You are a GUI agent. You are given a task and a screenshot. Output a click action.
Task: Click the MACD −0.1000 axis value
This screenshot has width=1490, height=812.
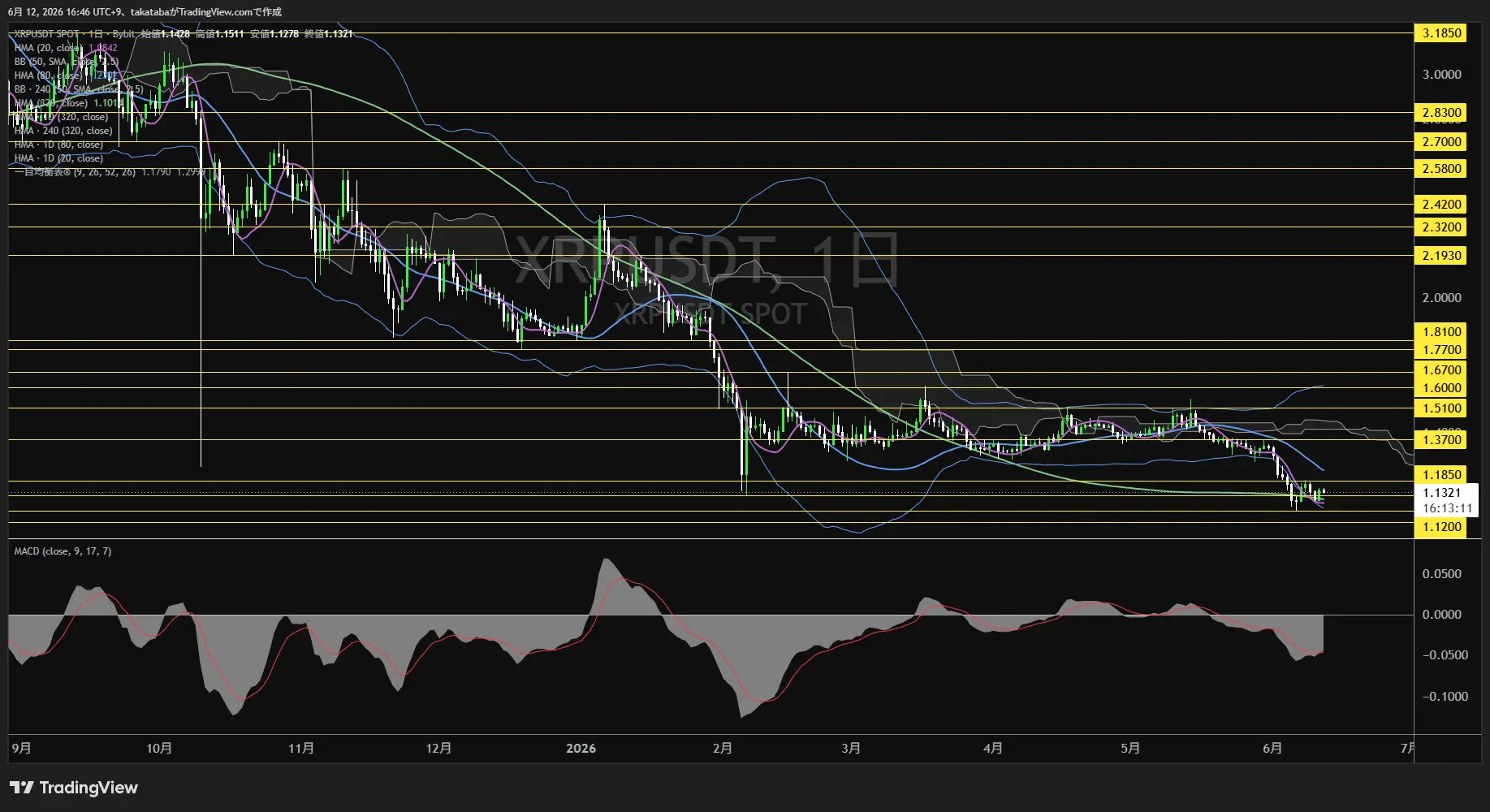pyautogui.click(x=1445, y=697)
